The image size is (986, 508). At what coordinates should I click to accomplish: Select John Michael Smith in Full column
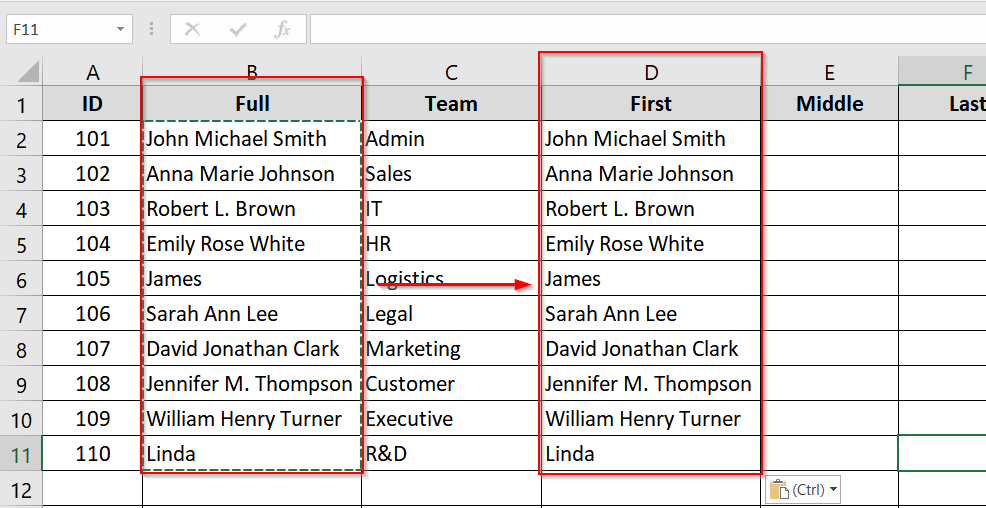coord(252,139)
